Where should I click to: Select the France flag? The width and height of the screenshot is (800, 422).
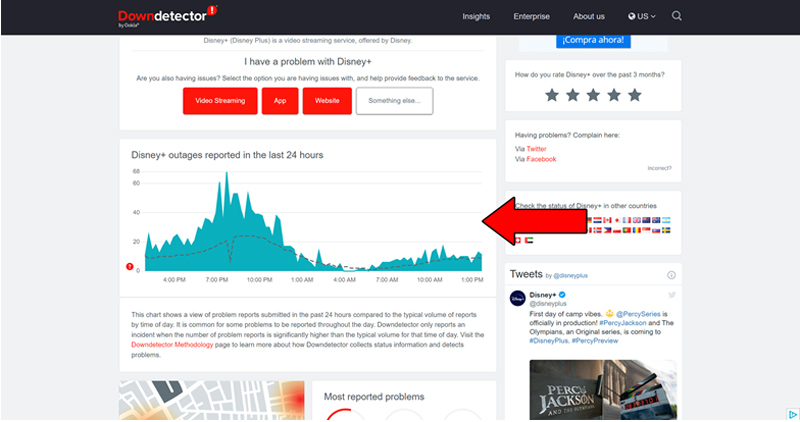[627, 220]
